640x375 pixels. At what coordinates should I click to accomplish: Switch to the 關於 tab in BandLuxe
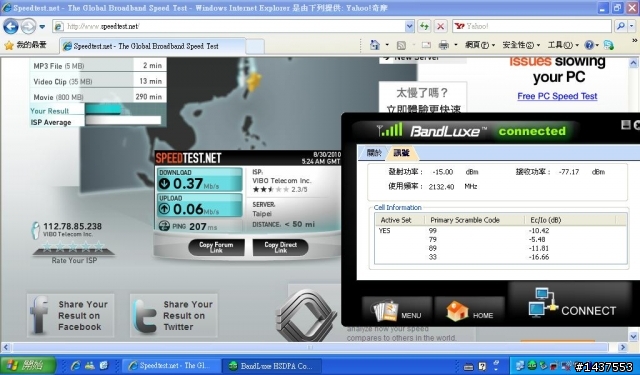point(374,153)
